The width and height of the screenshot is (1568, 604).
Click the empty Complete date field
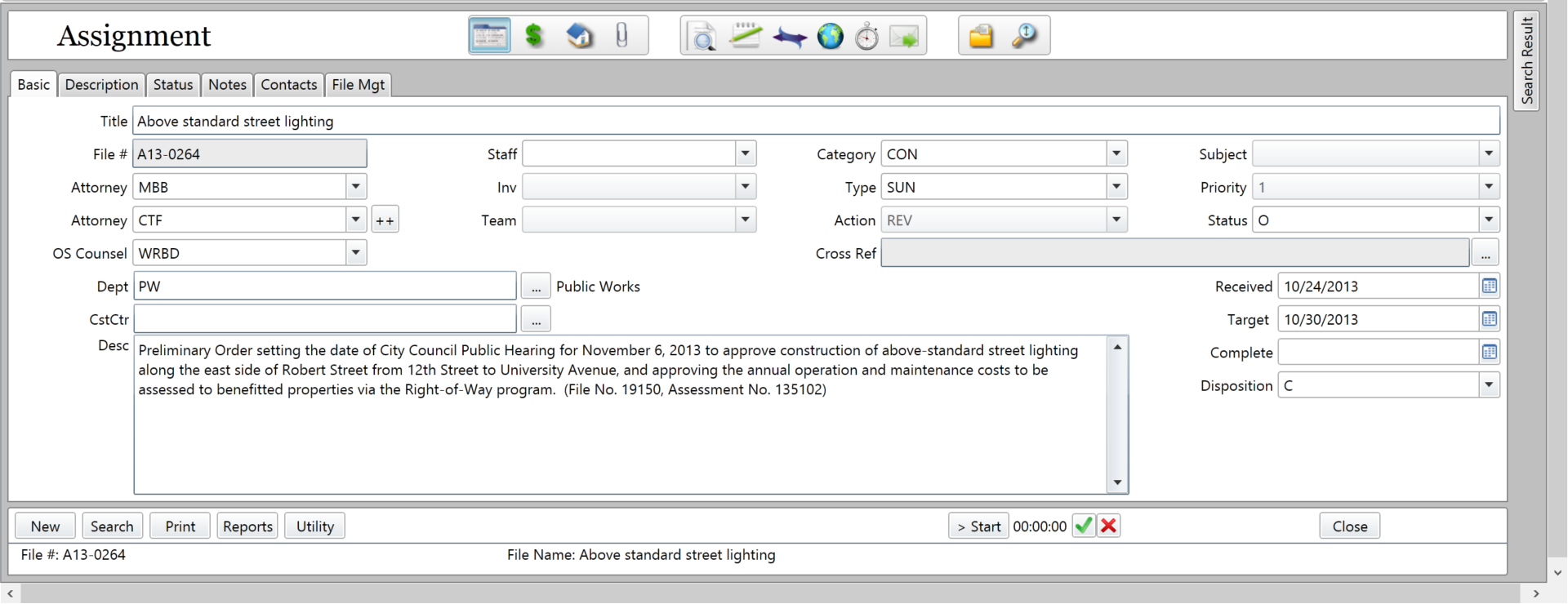[1379, 352]
